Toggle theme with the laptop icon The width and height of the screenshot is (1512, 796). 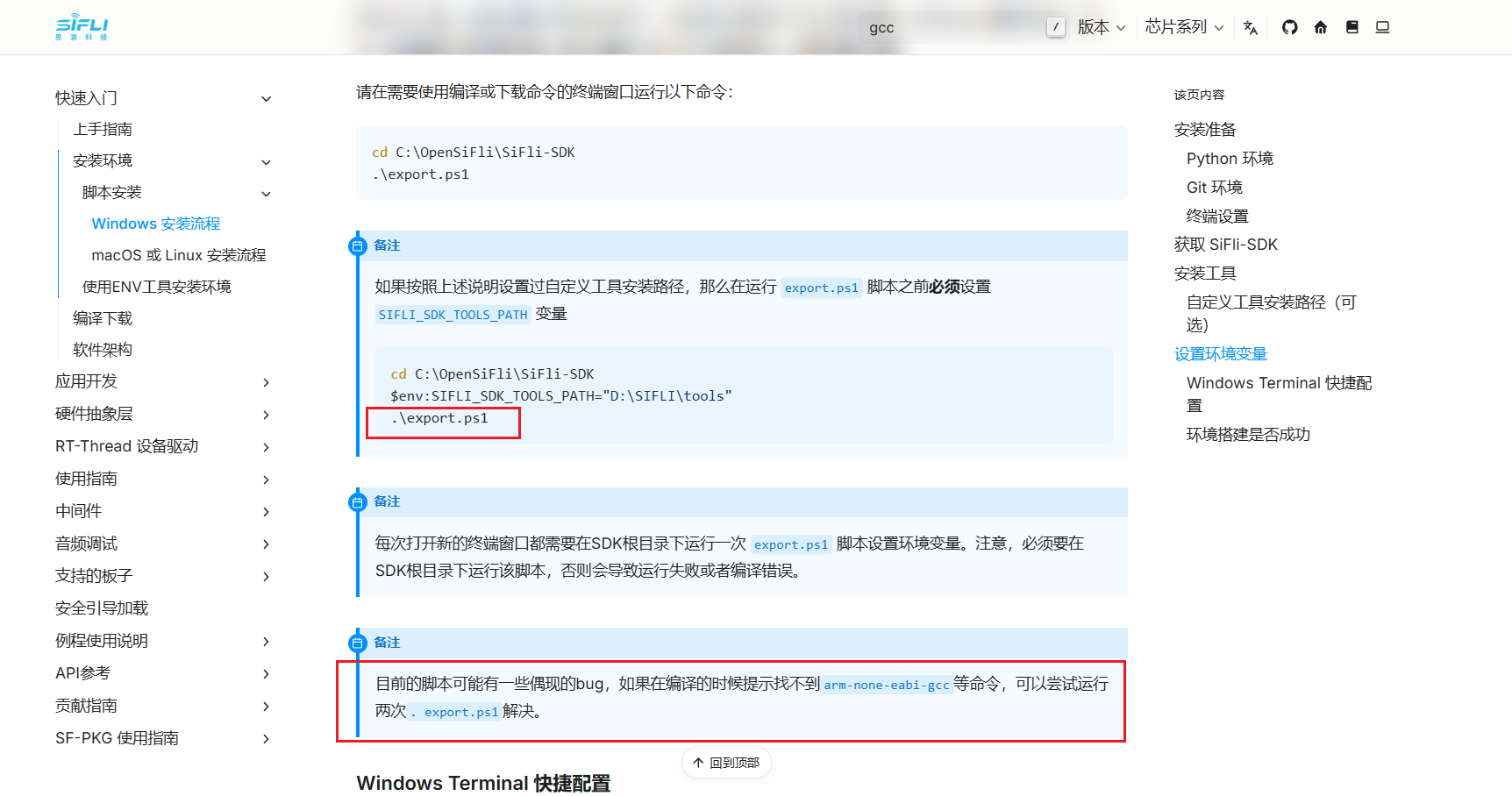(x=1383, y=27)
